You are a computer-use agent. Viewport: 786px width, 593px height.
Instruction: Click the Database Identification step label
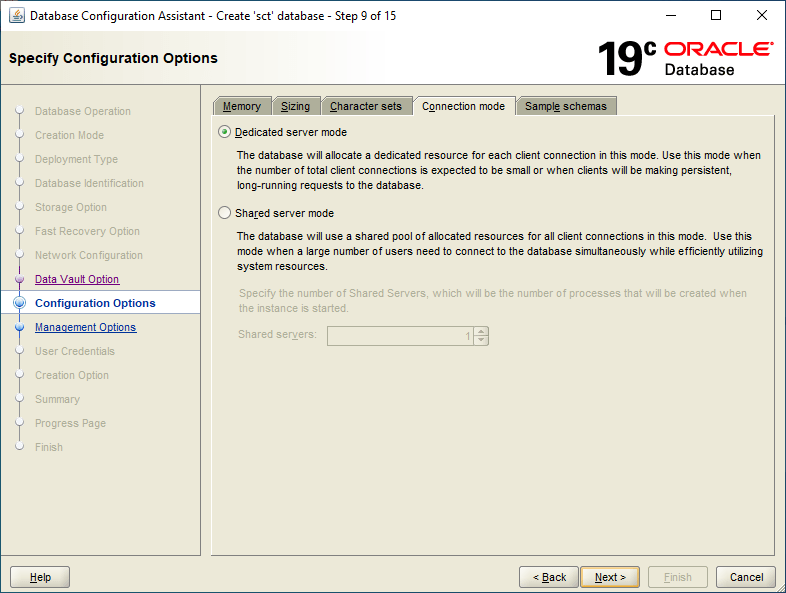pos(89,183)
